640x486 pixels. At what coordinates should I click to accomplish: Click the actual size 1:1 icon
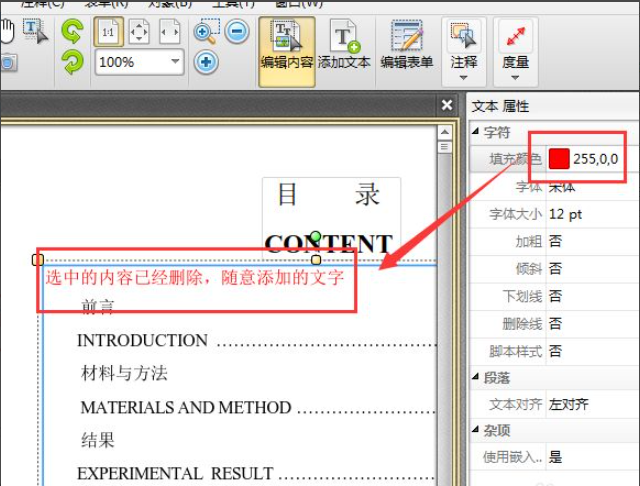[109, 32]
